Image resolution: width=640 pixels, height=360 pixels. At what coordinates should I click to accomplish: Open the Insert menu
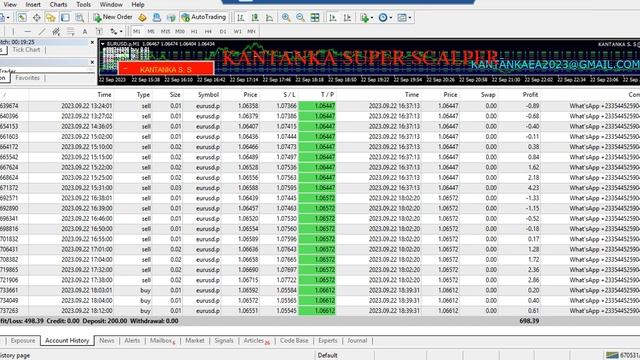pos(33,4)
